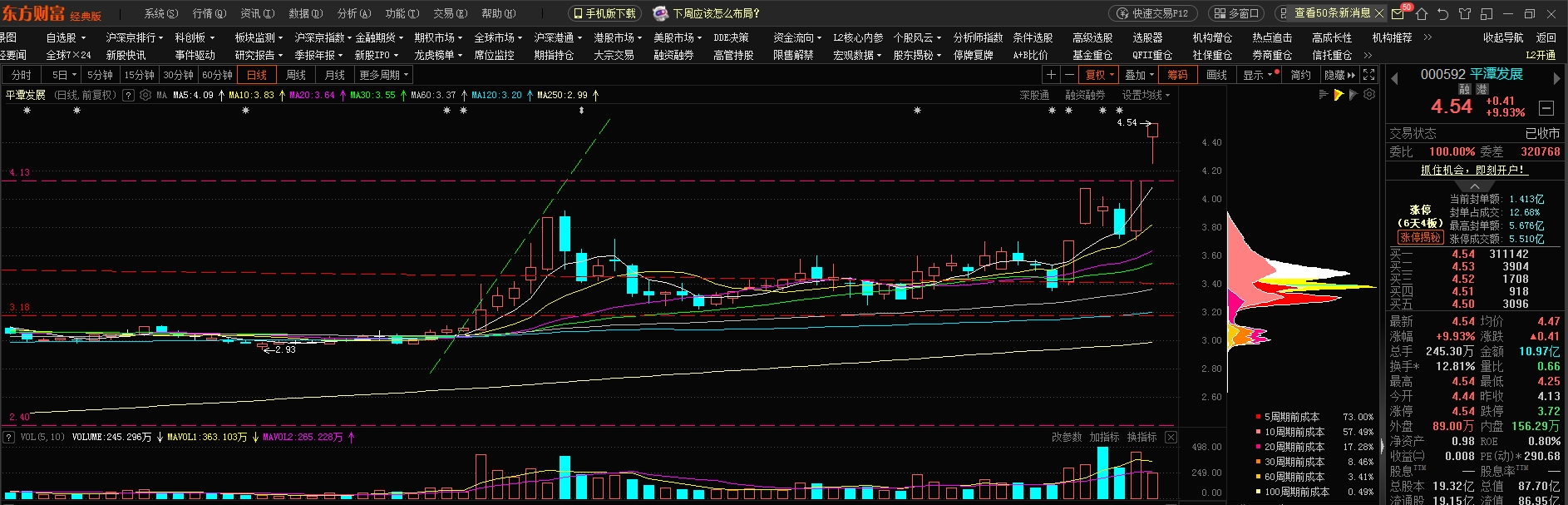Toggle the 融资融券 overlay
1568x505 pixels.
pyautogui.click(x=1085, y=95)
